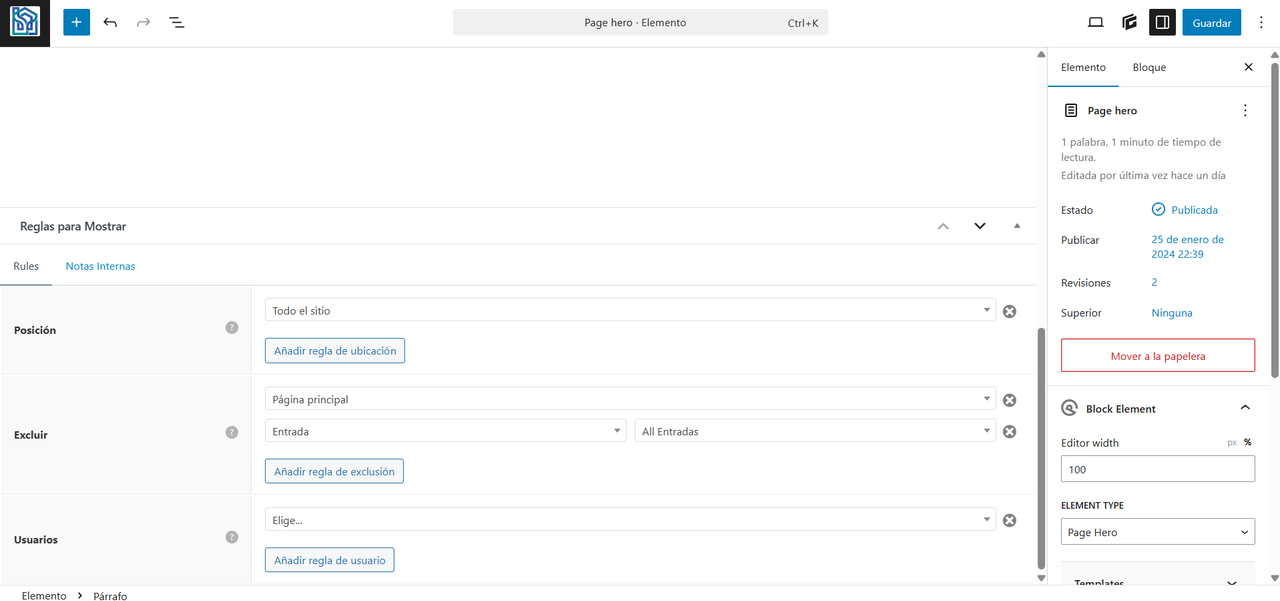This screenshot has height=601, width=1280.
Task: Open the Page hero actions menu
Action: pos(1245,110)
